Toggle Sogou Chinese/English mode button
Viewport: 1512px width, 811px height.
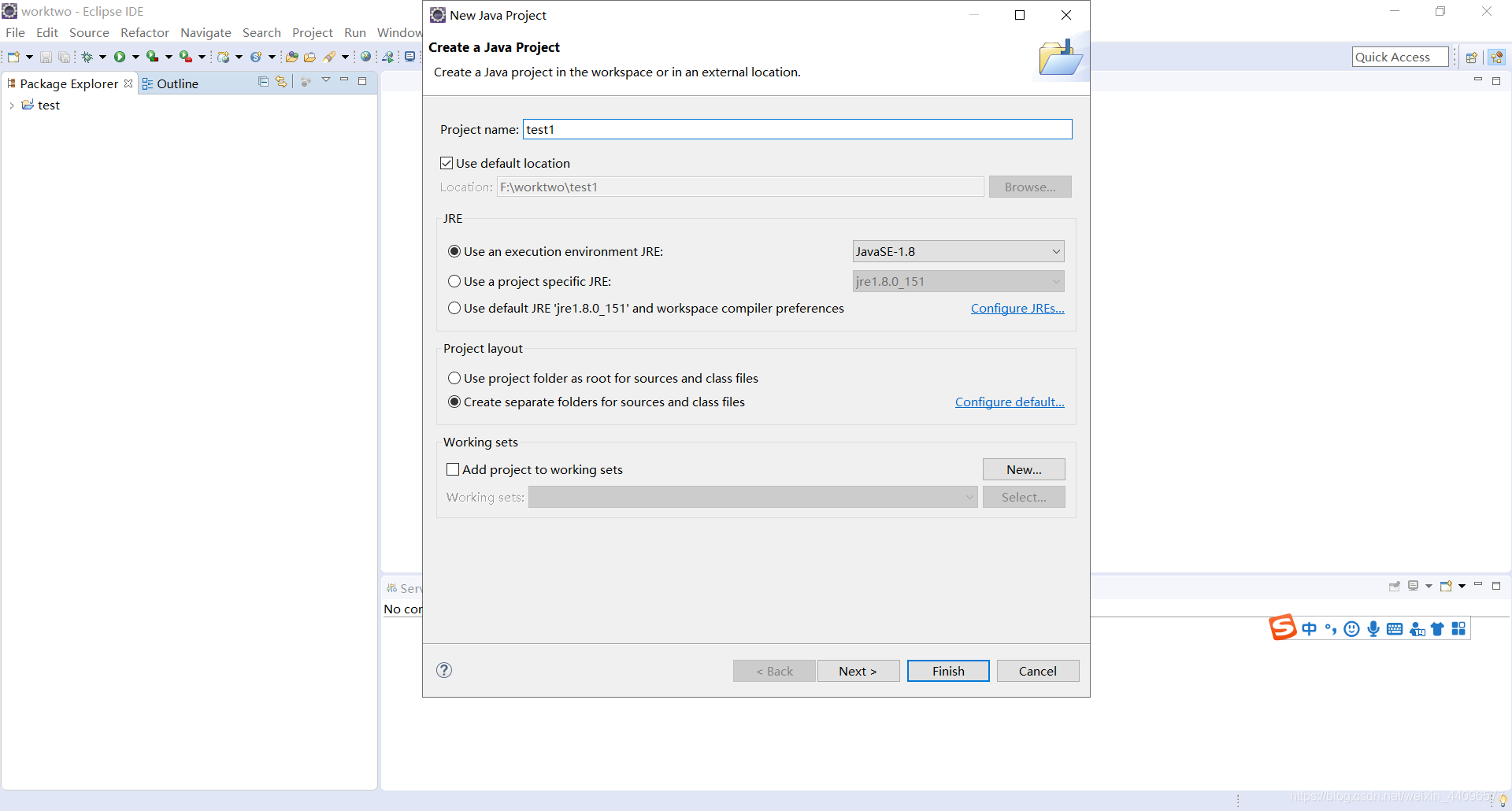(x=1309, y=629)
